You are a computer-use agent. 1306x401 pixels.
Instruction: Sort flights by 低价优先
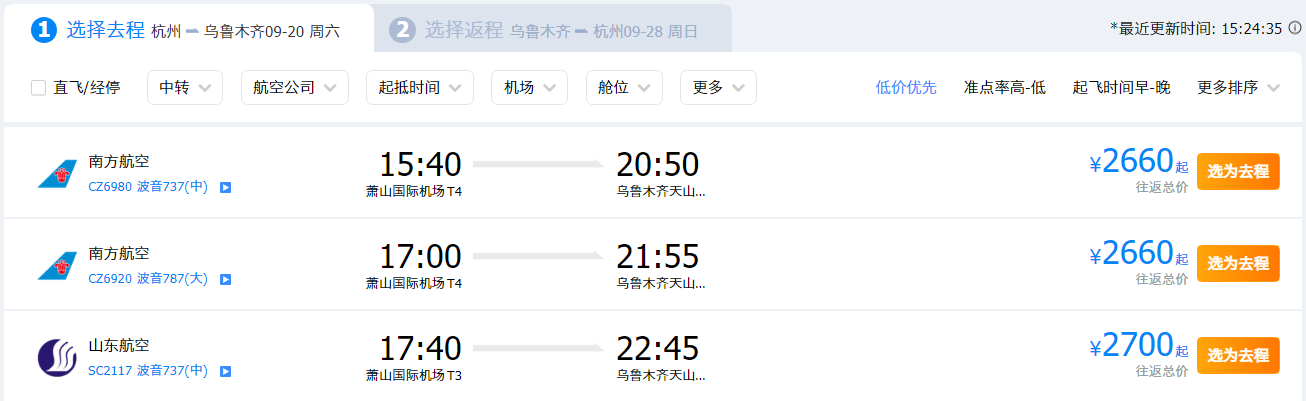[x=906, y=88]
